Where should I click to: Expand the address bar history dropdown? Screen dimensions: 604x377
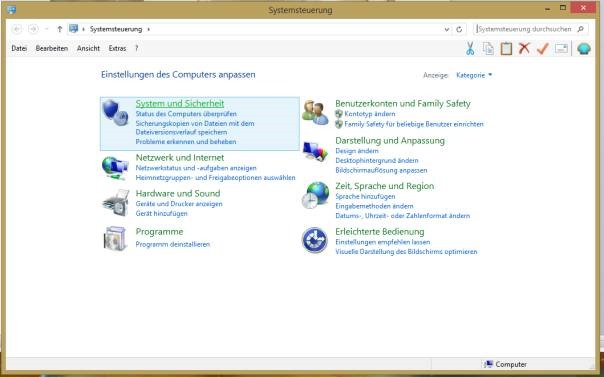tap(446, 29)
